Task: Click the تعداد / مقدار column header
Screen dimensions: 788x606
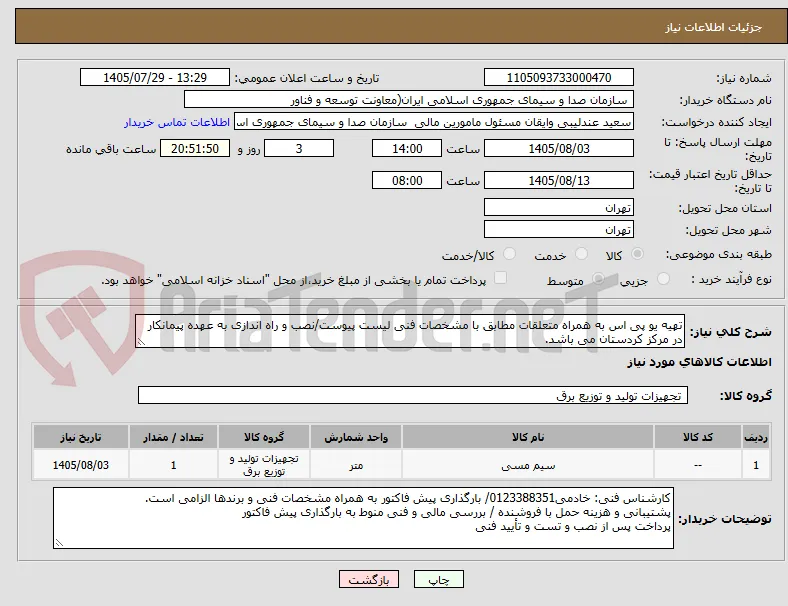Action: 173,437
